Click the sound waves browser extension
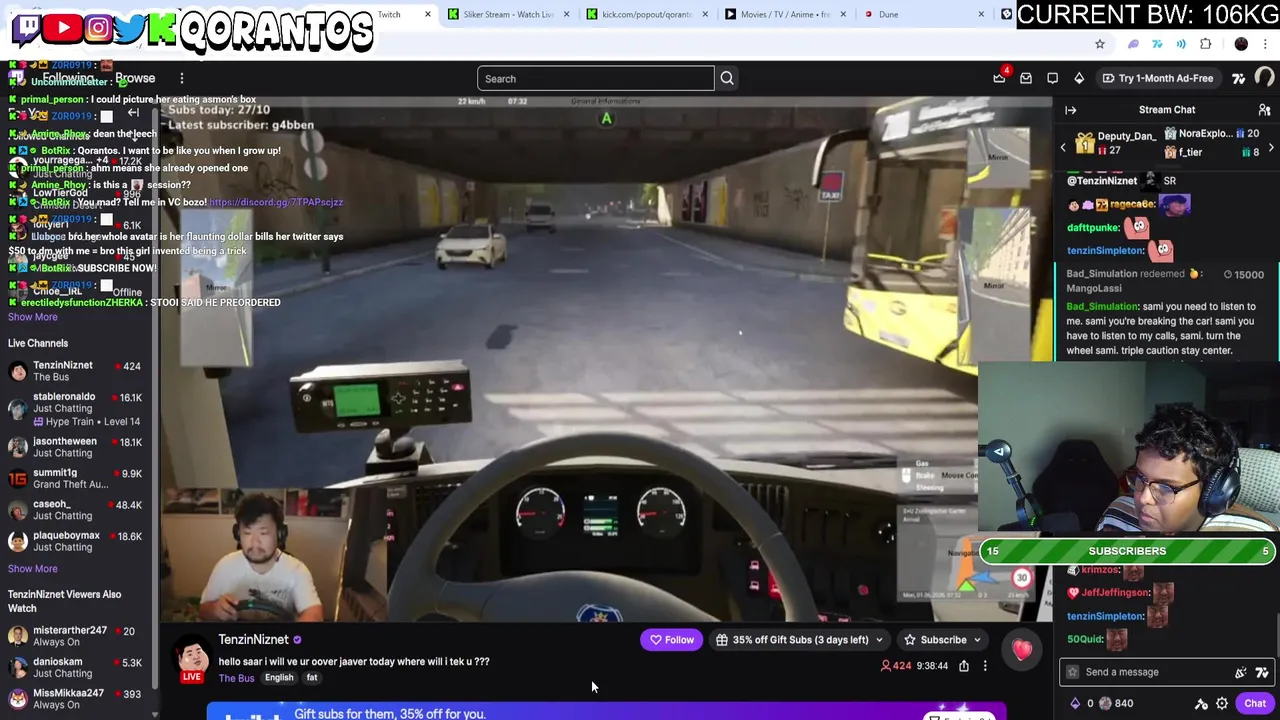The width and height of the screenshot is (1280, 720). pos(1181,44)
